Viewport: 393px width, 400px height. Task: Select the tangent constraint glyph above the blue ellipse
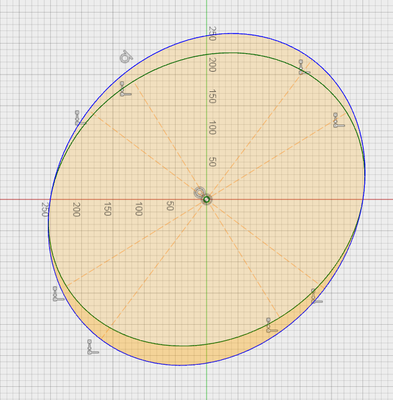pyautogui.click(x=126, y=57)
